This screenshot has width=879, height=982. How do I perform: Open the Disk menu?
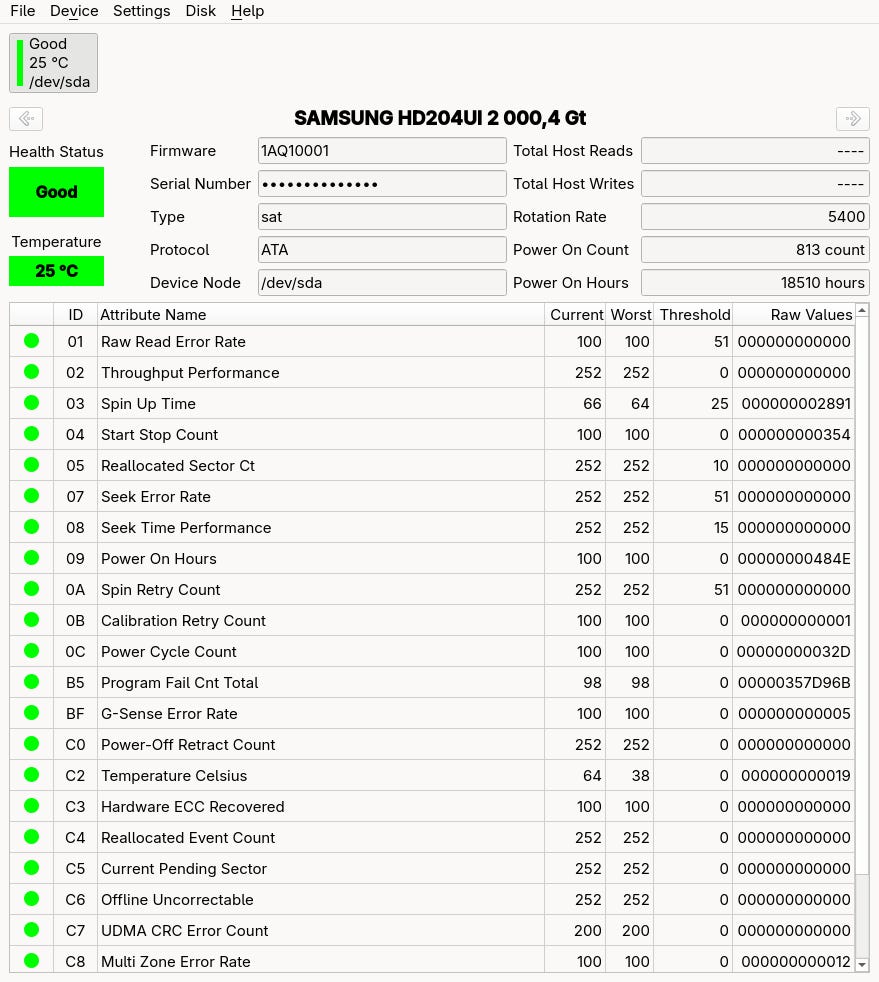(x=200, y=11)
